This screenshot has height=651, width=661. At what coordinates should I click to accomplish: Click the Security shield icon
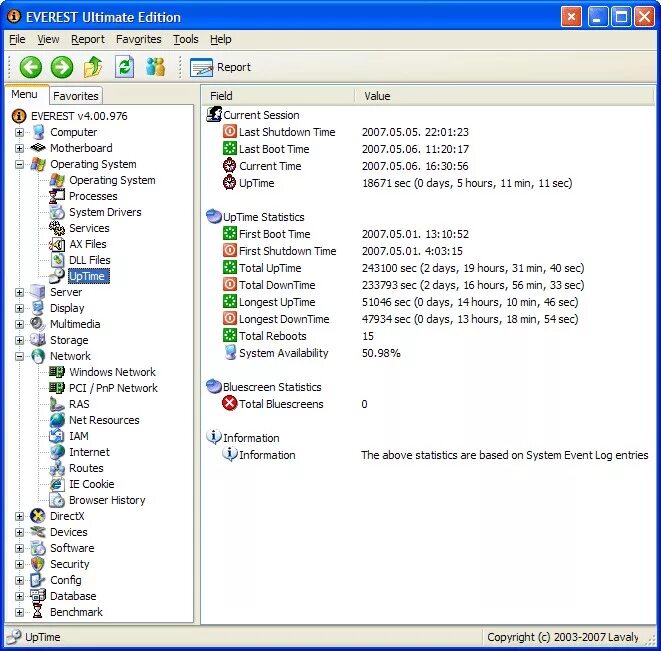[x=38, y=564]
